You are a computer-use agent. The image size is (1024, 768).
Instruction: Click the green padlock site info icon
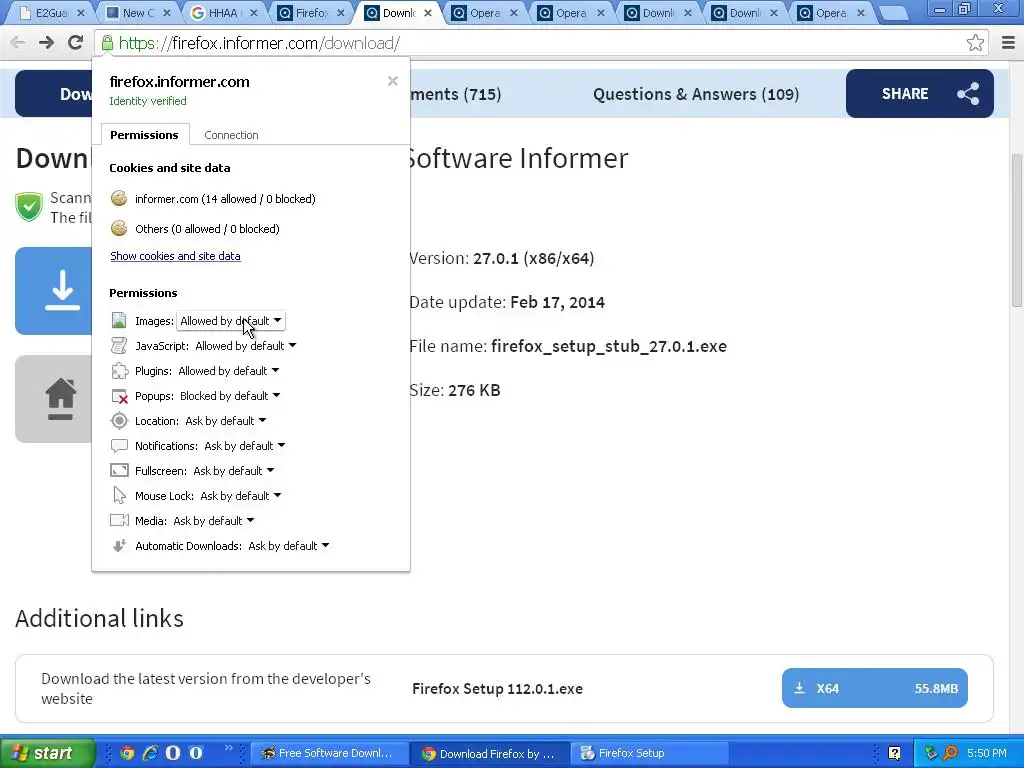coord(106,43)
